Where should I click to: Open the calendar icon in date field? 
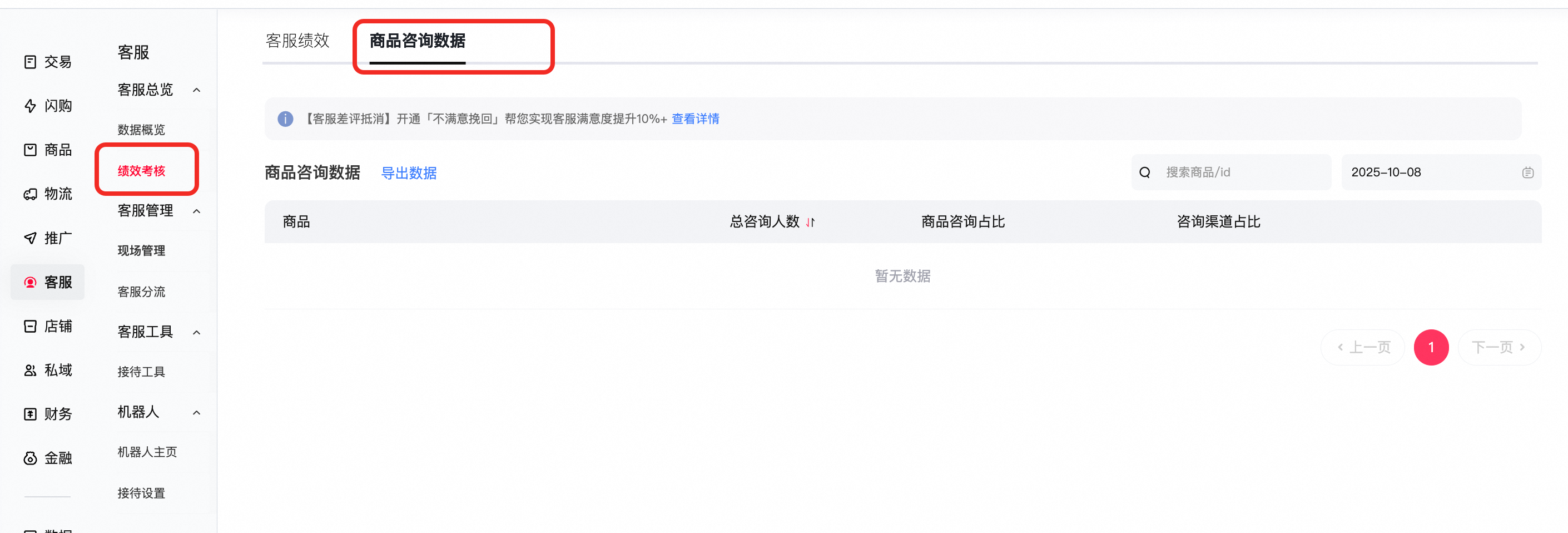[1527, 172]
